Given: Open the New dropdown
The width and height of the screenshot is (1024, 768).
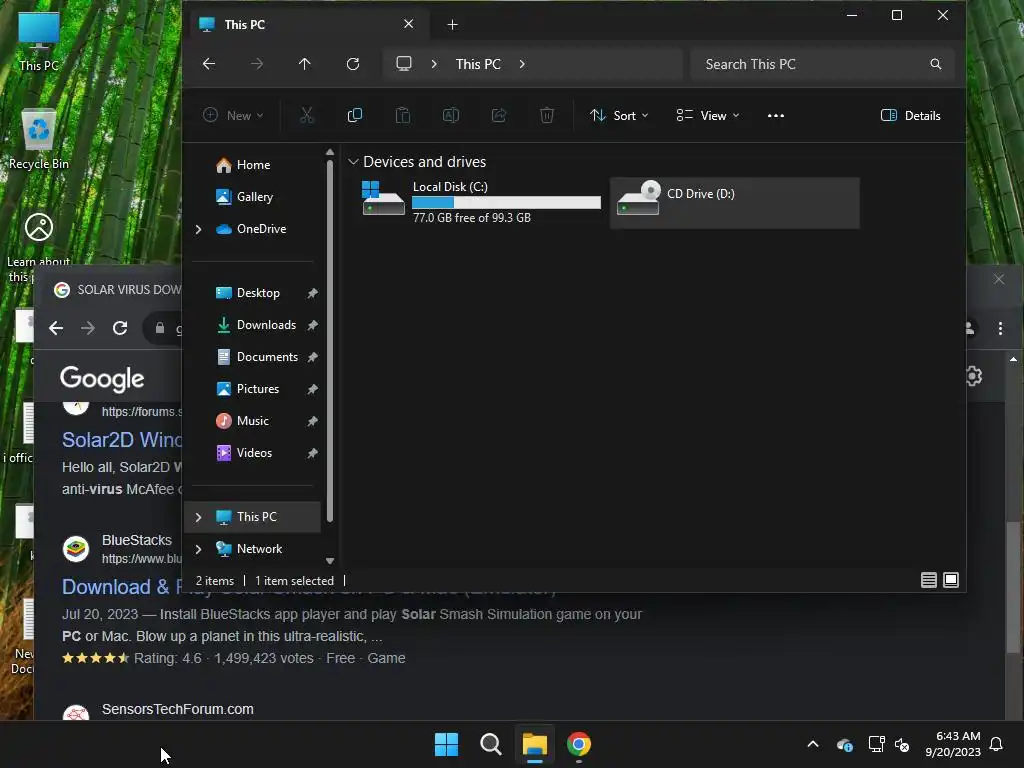Looking at the screenshot, I should [233, 116].
